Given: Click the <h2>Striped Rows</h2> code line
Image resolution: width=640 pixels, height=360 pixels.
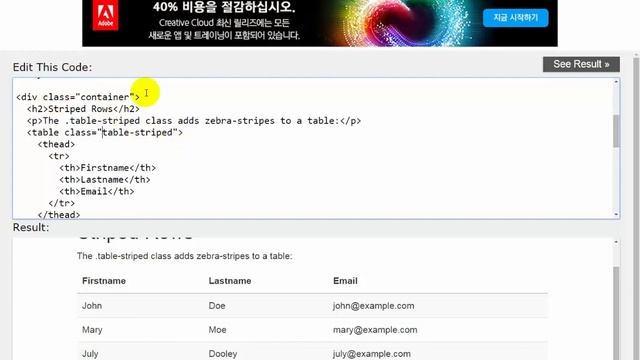Looking at the screenshot, I should (83, 109).
